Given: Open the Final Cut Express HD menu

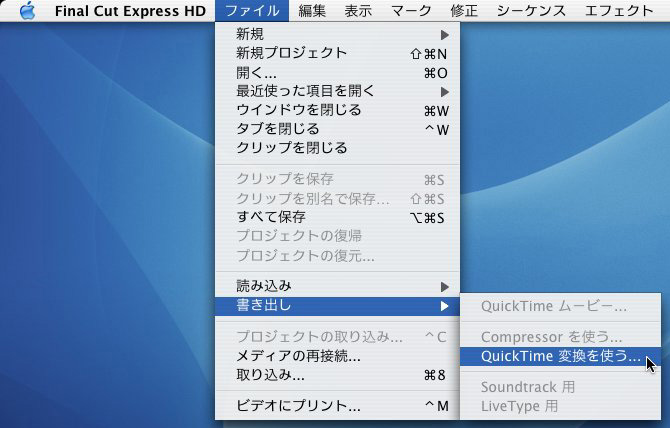Looking at the screenshot, I should 129,11.
